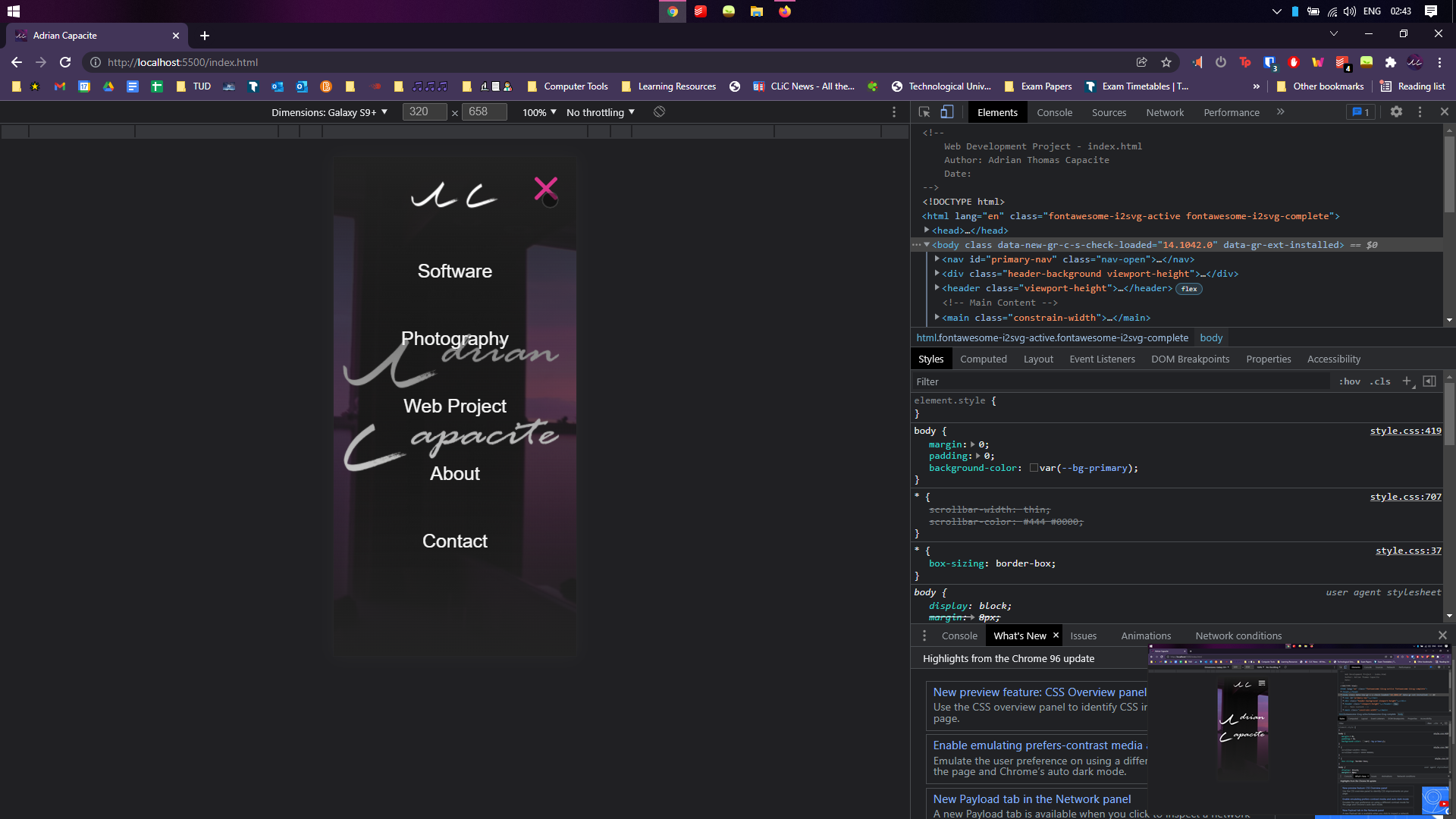Open device toolbar more options menu
This screenshot has width=1456, height=819.
point(894,112)
